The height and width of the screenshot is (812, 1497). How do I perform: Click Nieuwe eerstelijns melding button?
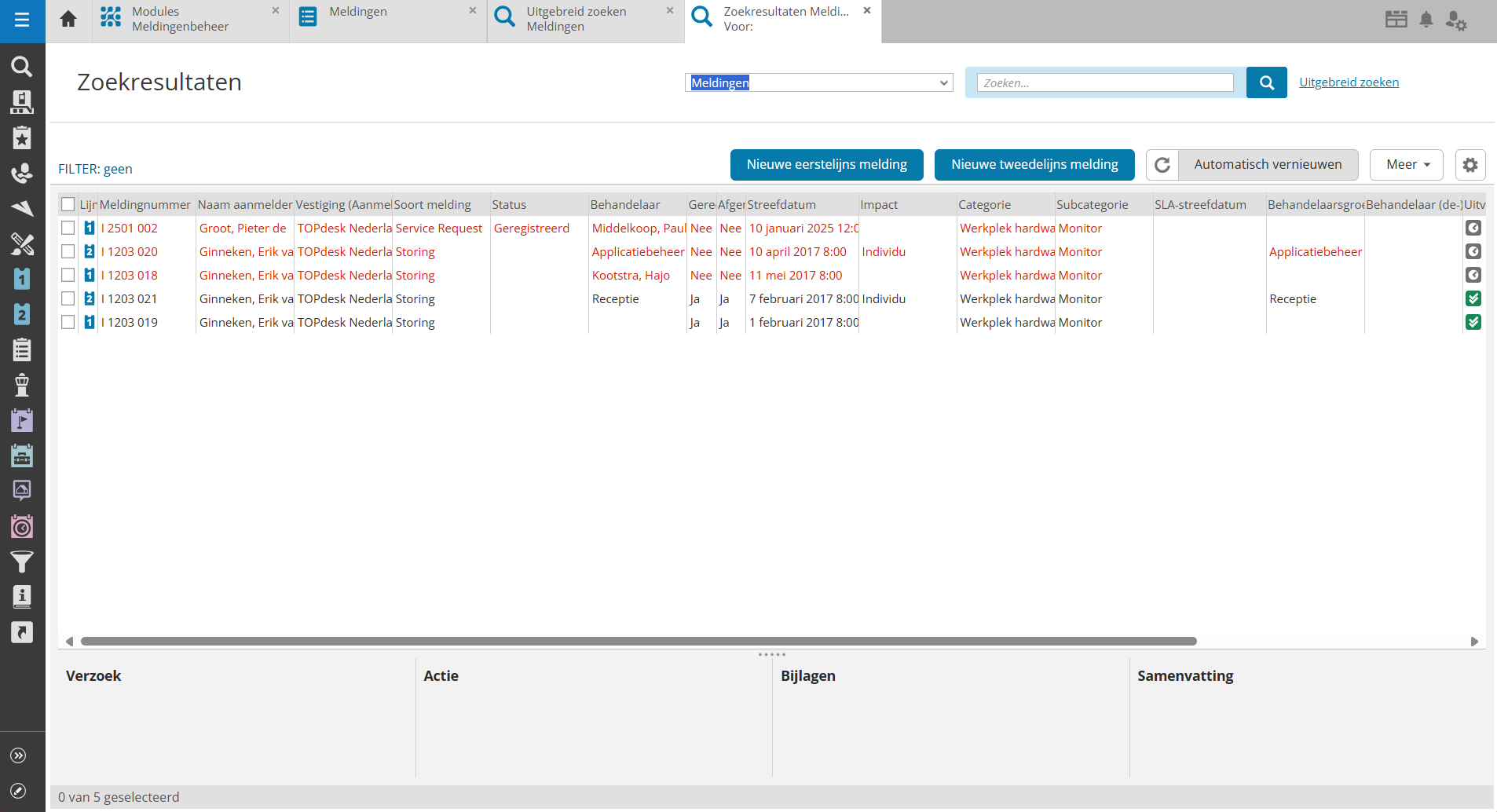click(826, 165)
